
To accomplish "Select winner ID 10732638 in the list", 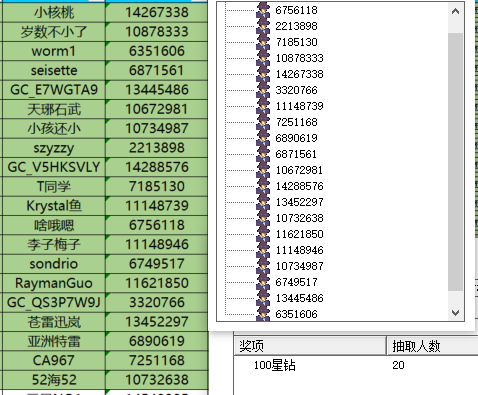I will tap(299, 218).
